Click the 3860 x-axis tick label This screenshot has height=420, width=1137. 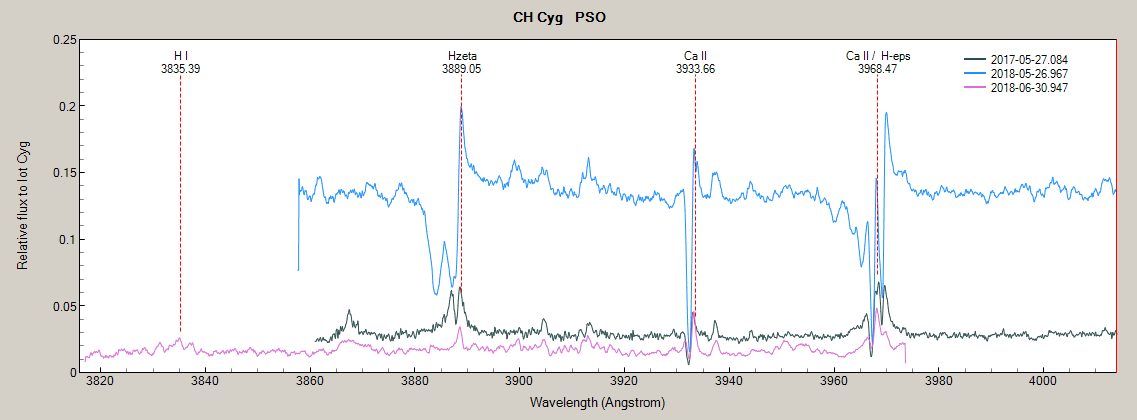coord(310,382)
